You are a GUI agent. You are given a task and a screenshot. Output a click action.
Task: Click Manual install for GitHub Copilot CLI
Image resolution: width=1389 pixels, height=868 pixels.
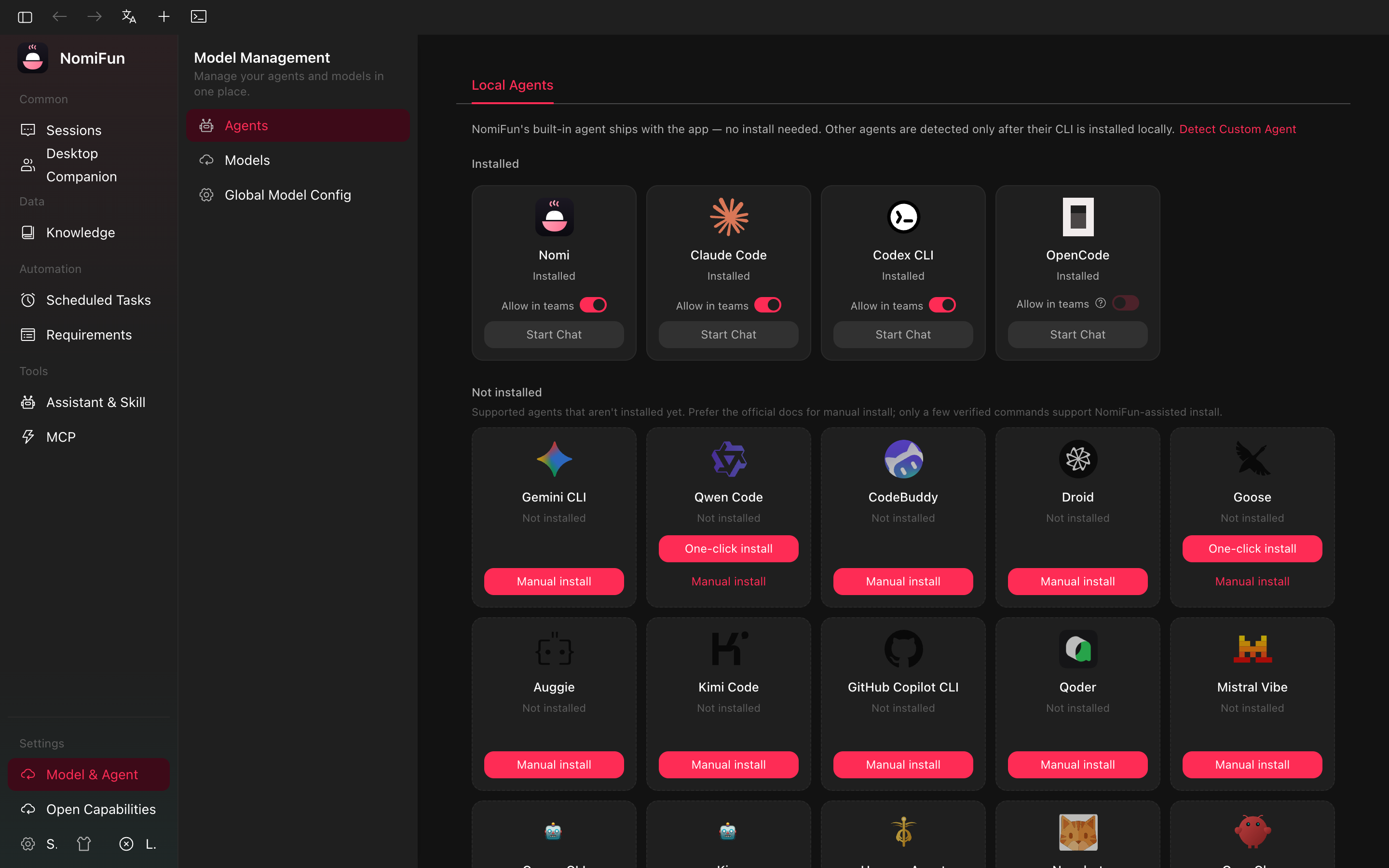903,765
